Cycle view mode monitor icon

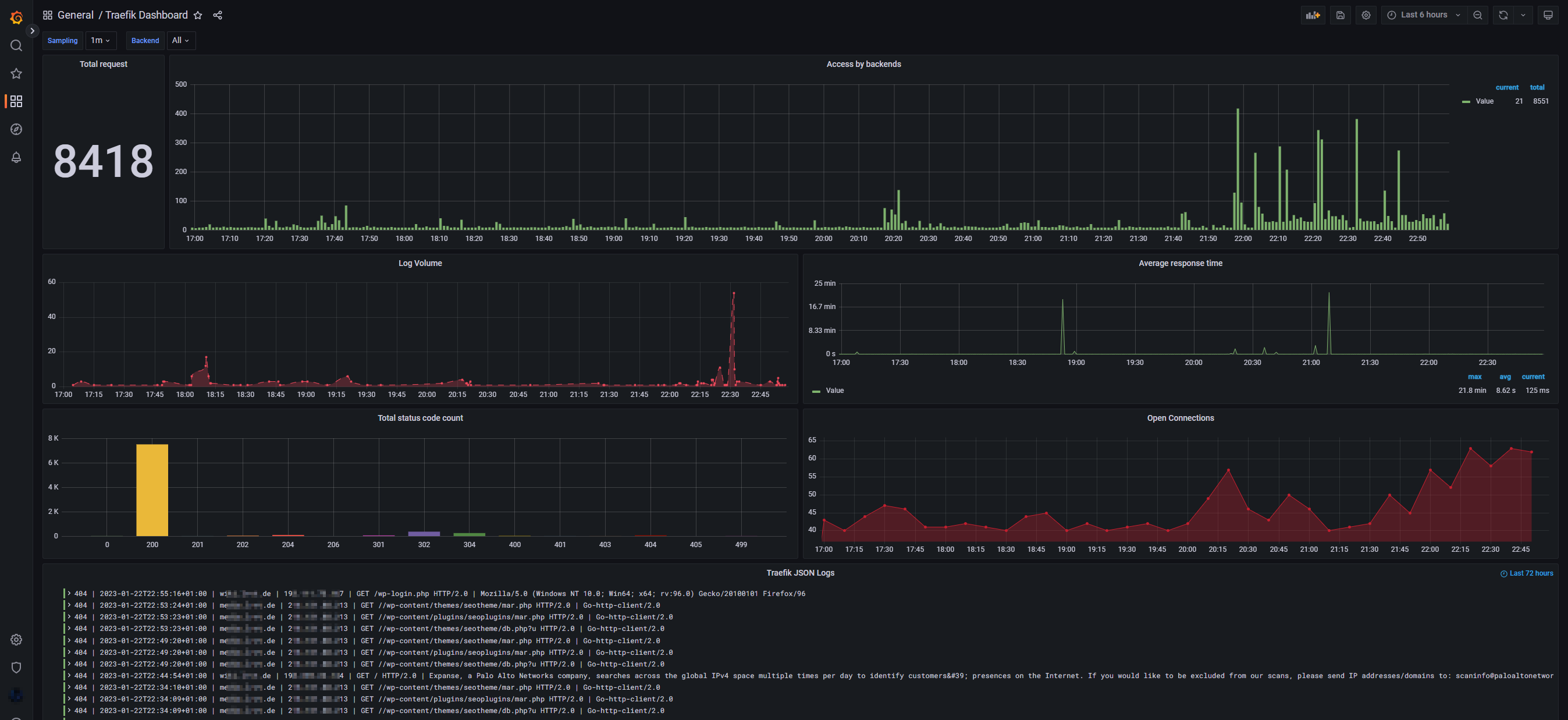(1548, 15)
